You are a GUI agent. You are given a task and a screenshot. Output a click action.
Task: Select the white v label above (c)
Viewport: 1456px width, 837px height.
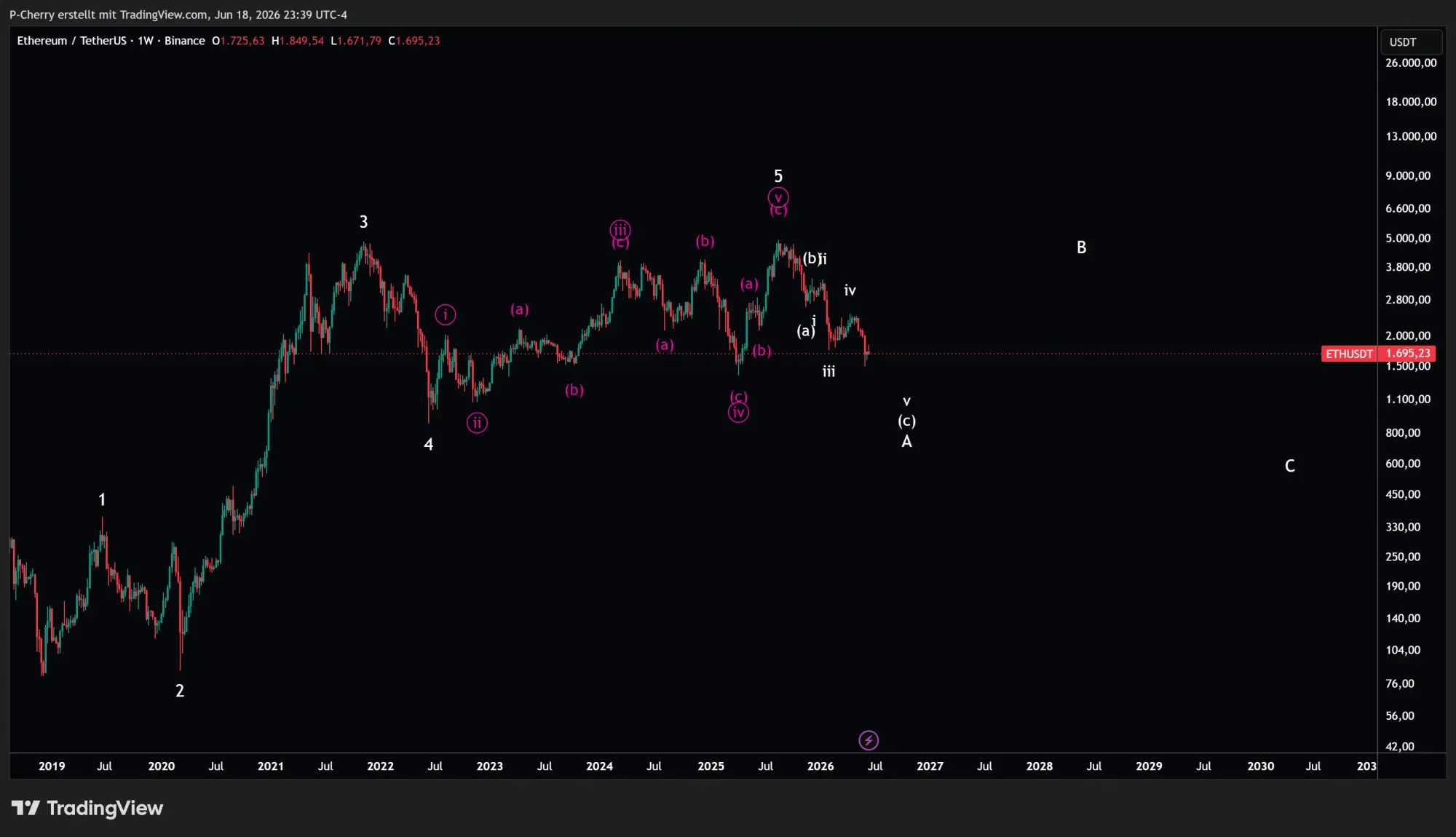[x=906, y=401]
